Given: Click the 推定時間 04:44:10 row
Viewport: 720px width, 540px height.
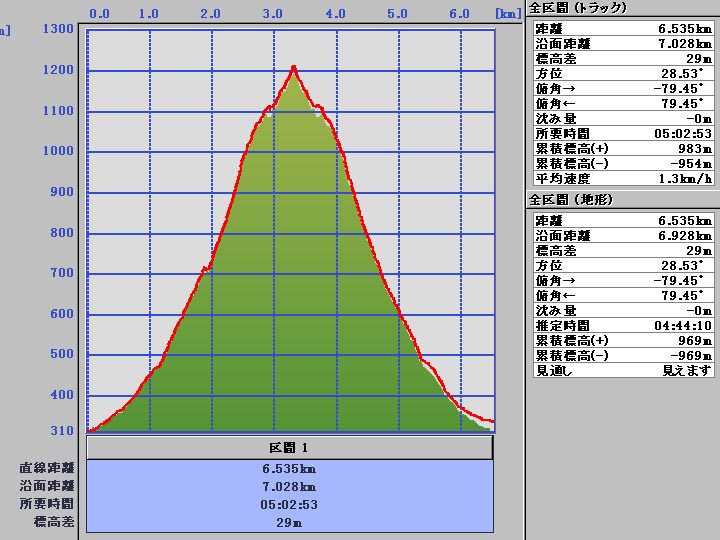Looking at the screenshot, I should pos(623,326).
